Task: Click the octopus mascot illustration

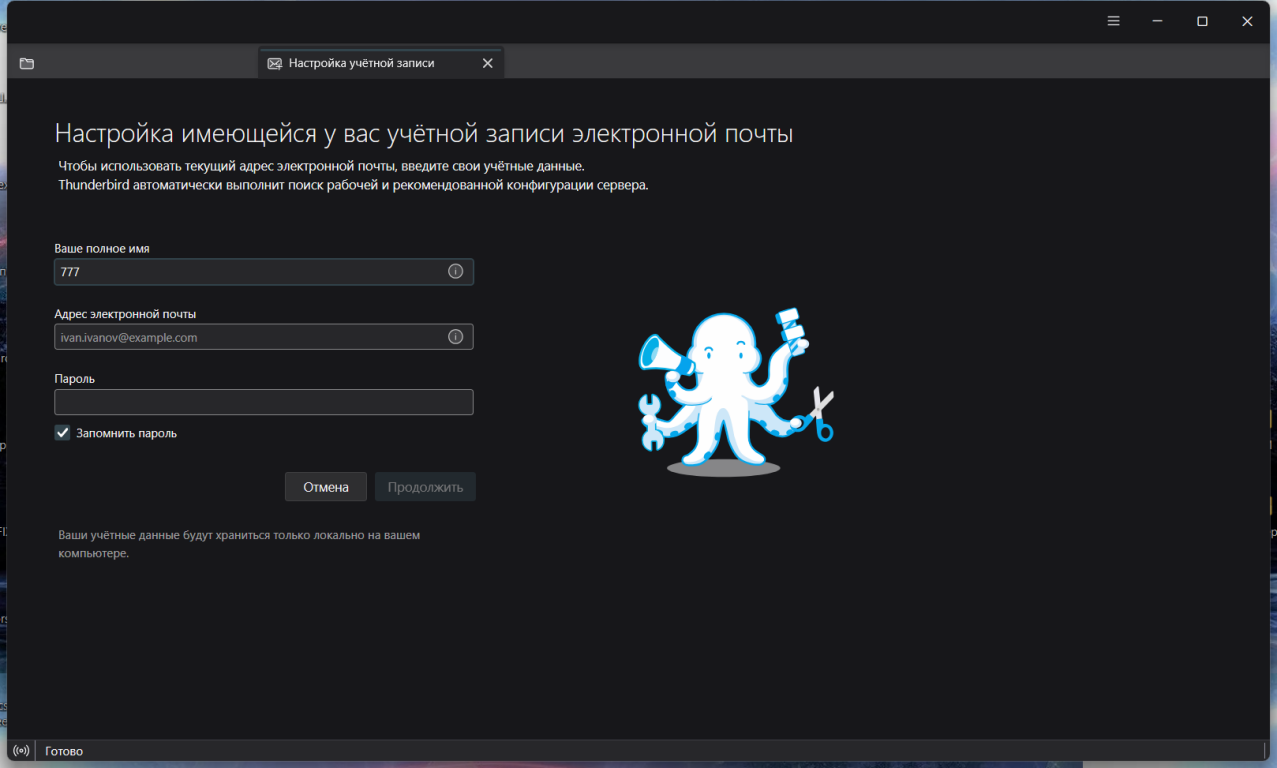Action: click(x=735, y=392)
